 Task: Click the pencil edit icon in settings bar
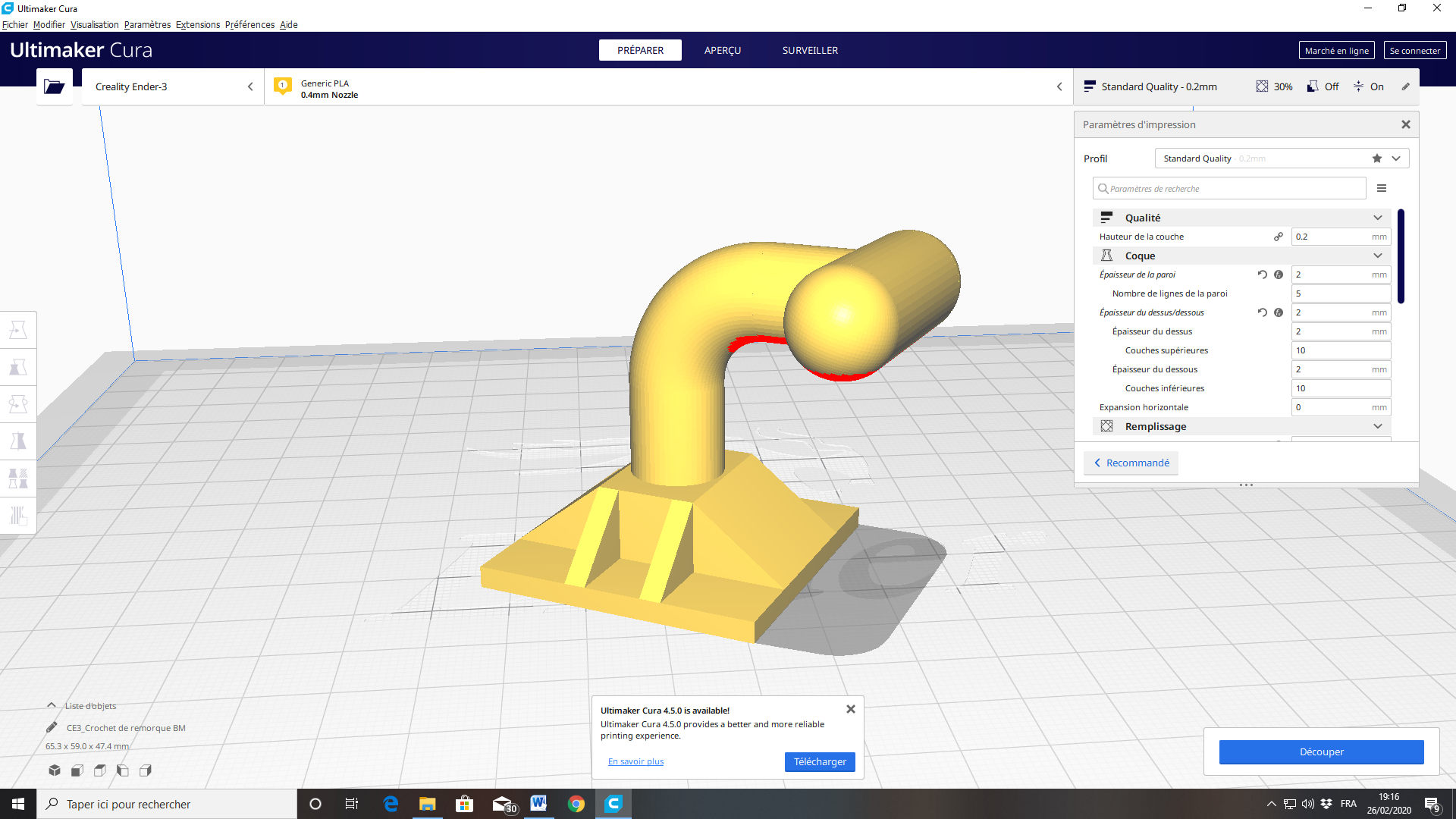[x=1405, y=86]
